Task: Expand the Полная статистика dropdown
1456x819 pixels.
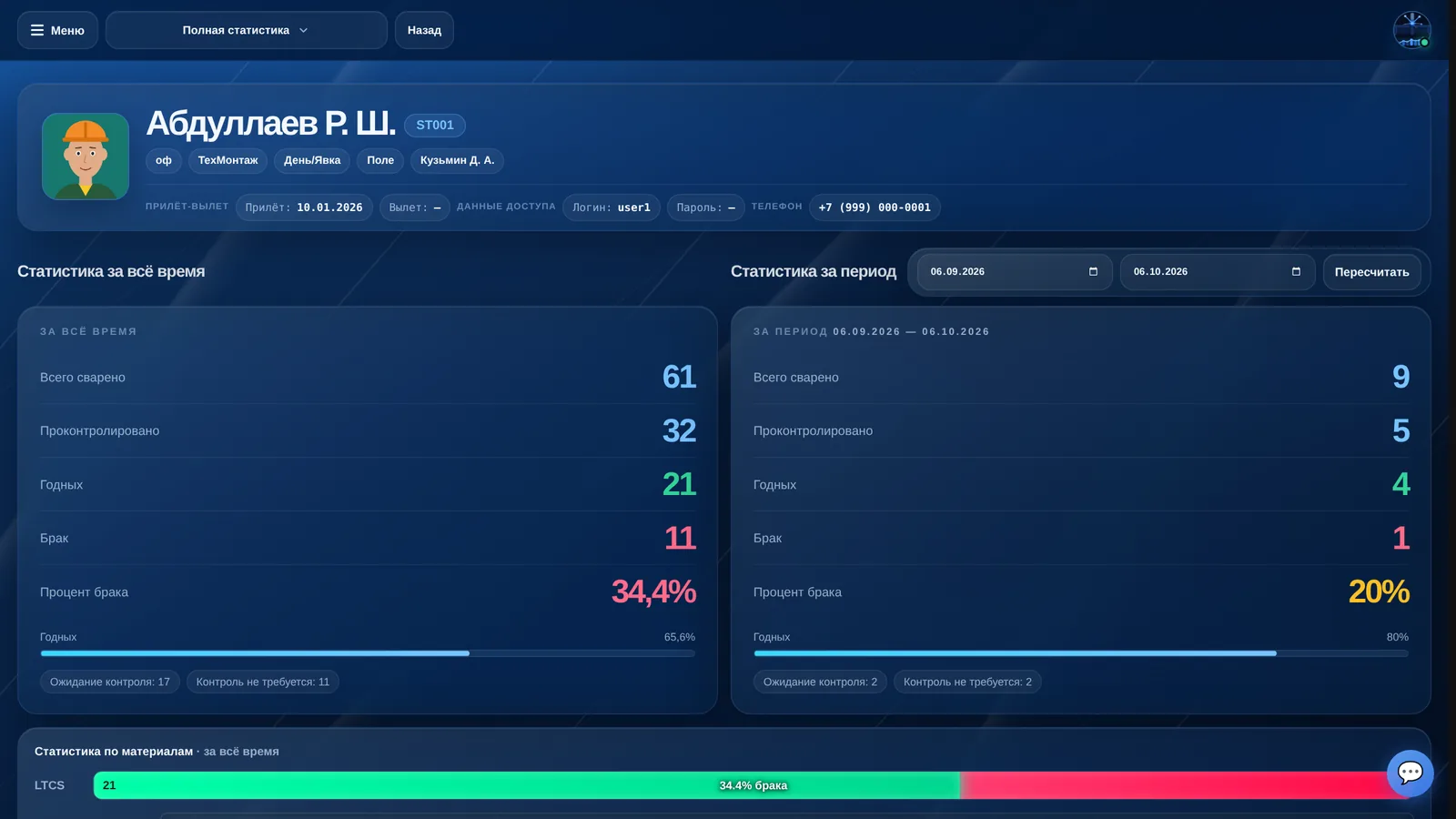Action: pyautogui.click(x=246, y=30)
